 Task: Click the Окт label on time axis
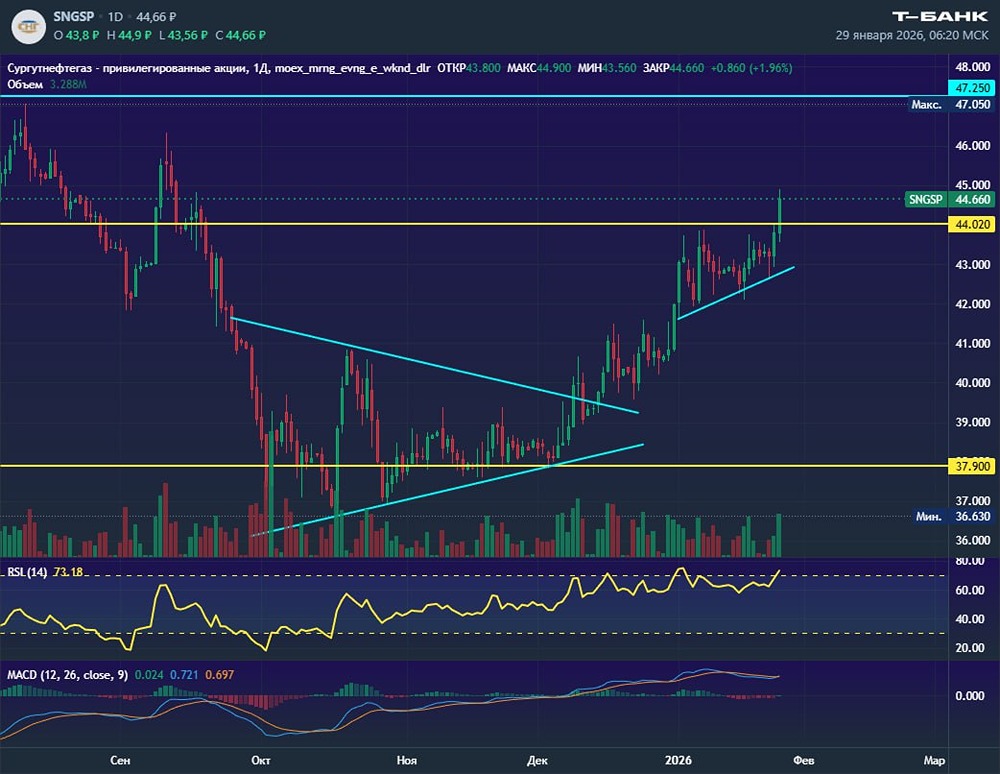261,760
